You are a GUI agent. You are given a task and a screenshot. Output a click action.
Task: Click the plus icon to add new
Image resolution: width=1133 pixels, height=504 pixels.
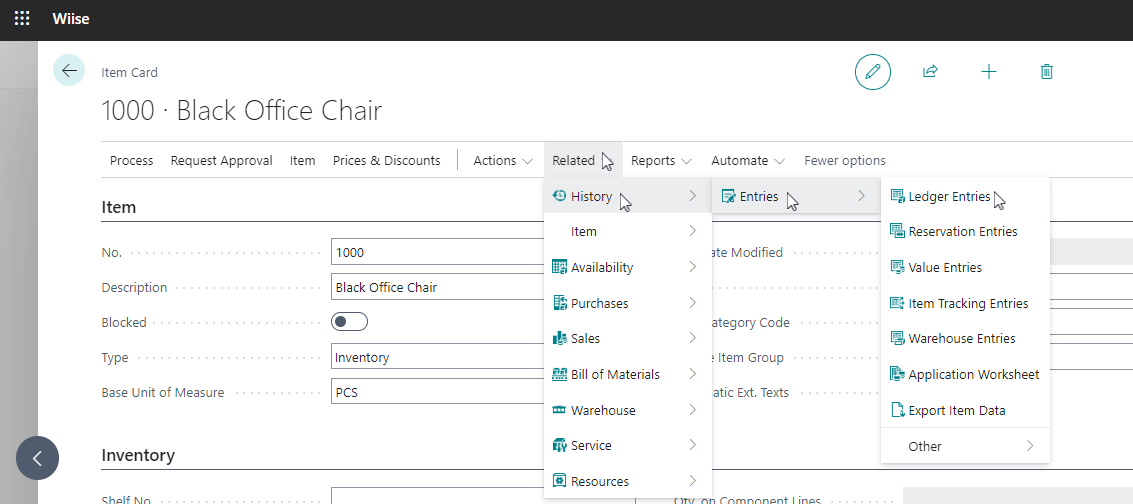[988, 72]
